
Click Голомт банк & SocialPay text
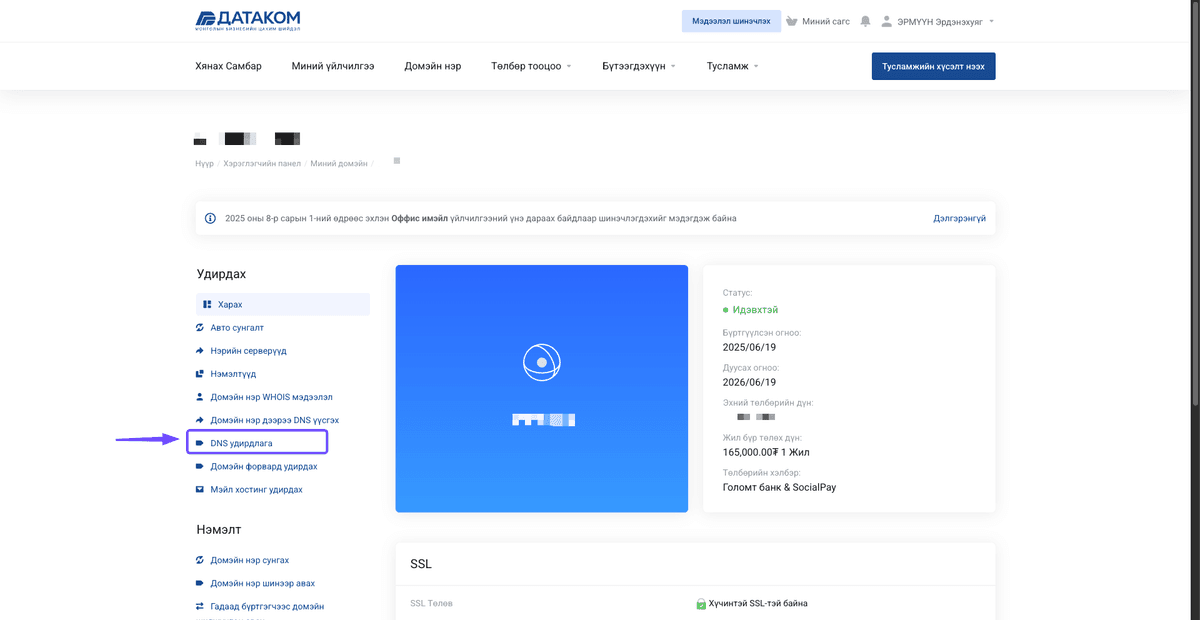(779, 487)
